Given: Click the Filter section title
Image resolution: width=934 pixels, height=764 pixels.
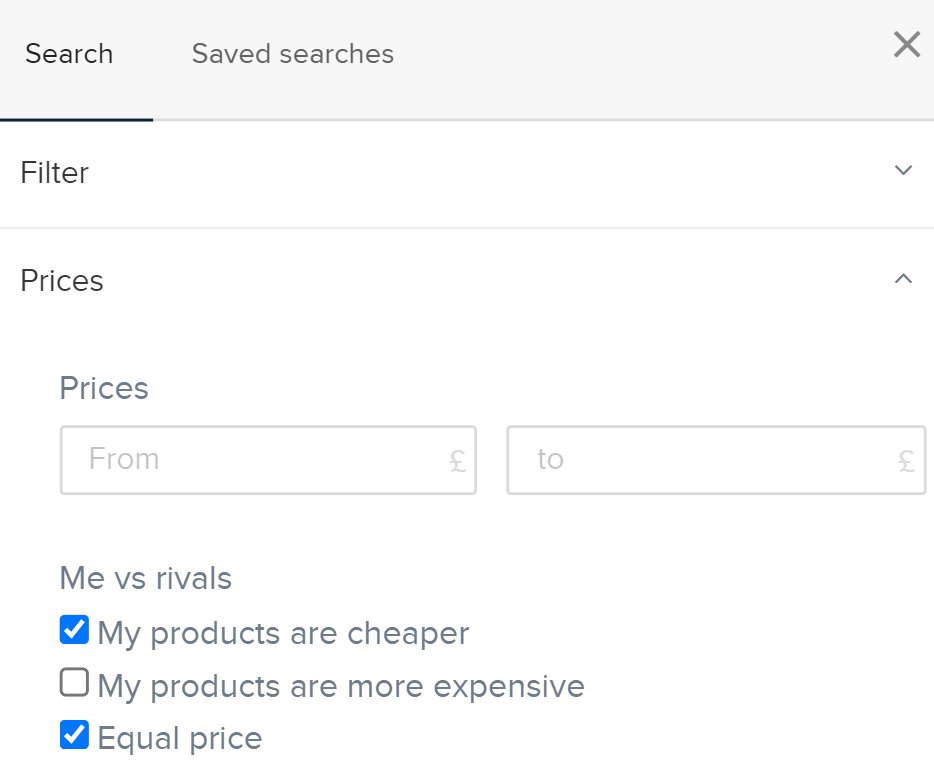Looking at the screenshot, I should [55, 173].
